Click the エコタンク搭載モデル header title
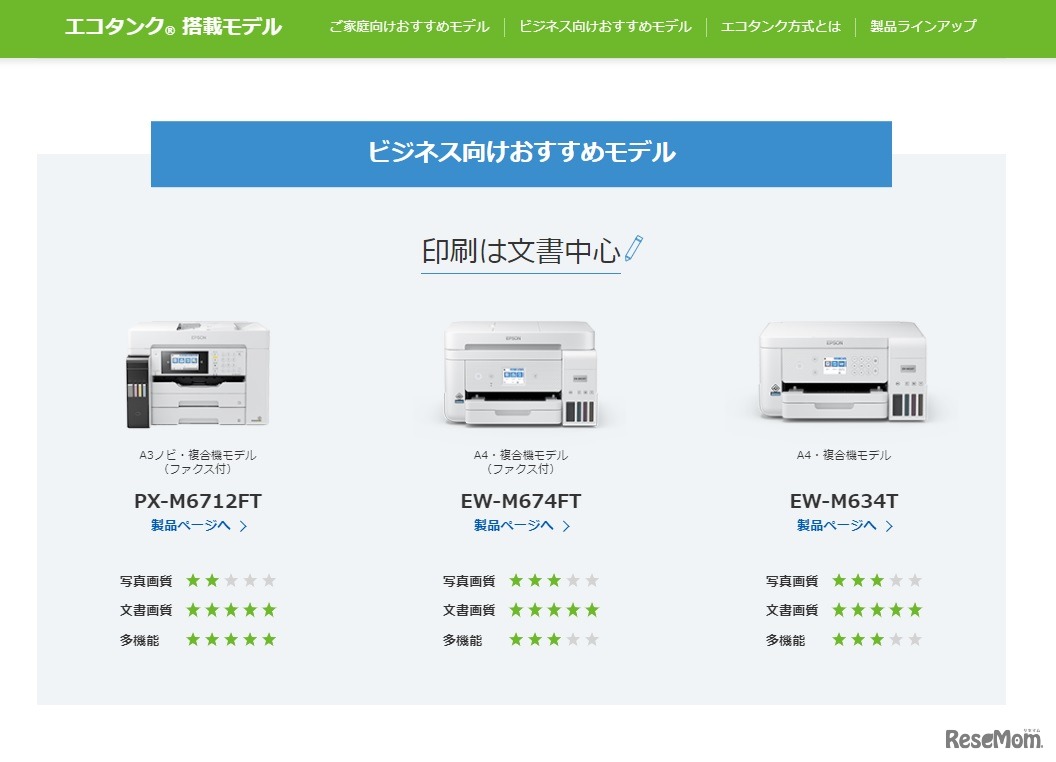The image size is (1056, 762). tap(173, 26)
